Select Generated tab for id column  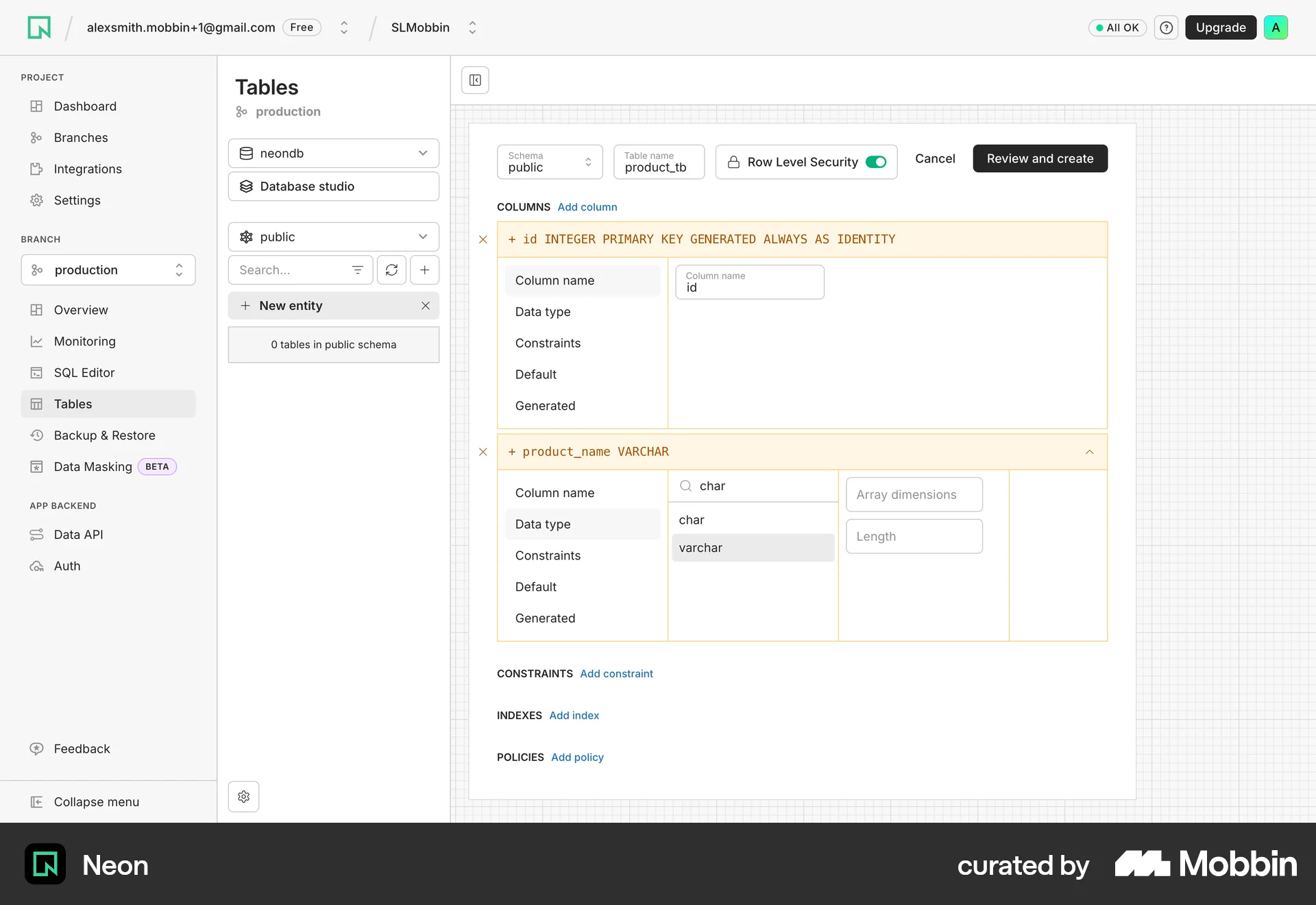point(583,407)
